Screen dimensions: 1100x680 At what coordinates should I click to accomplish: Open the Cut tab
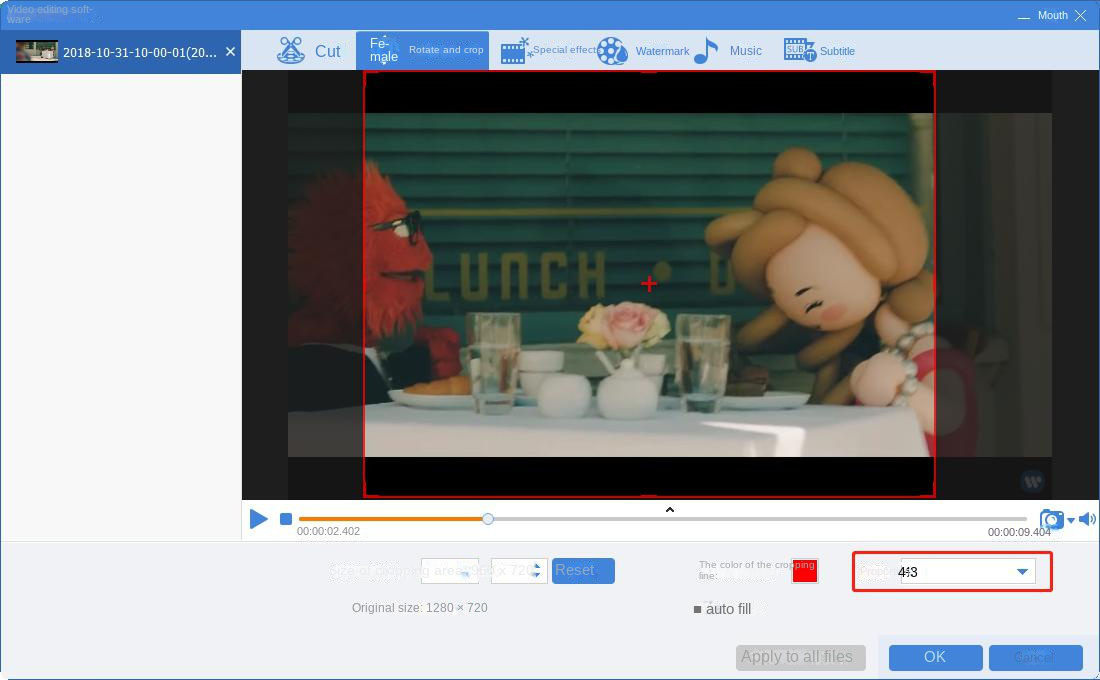coord(309,51)
